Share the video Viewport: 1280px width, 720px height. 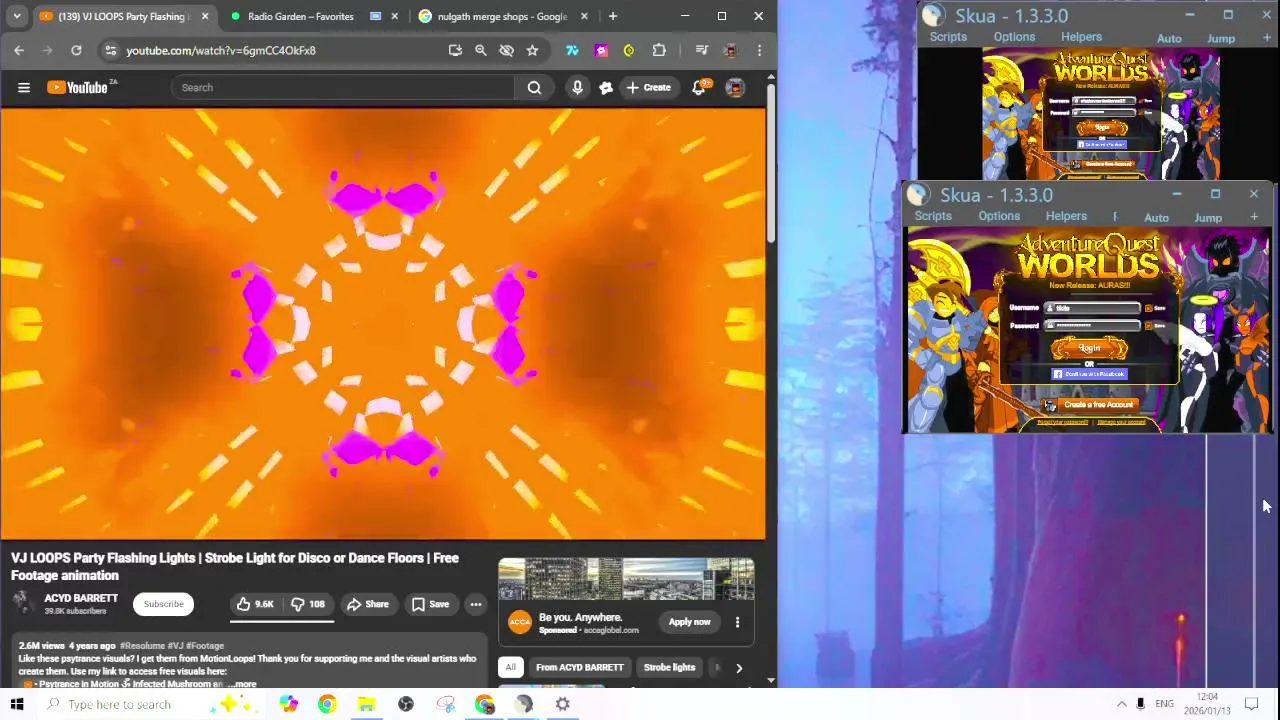(368, 604)
